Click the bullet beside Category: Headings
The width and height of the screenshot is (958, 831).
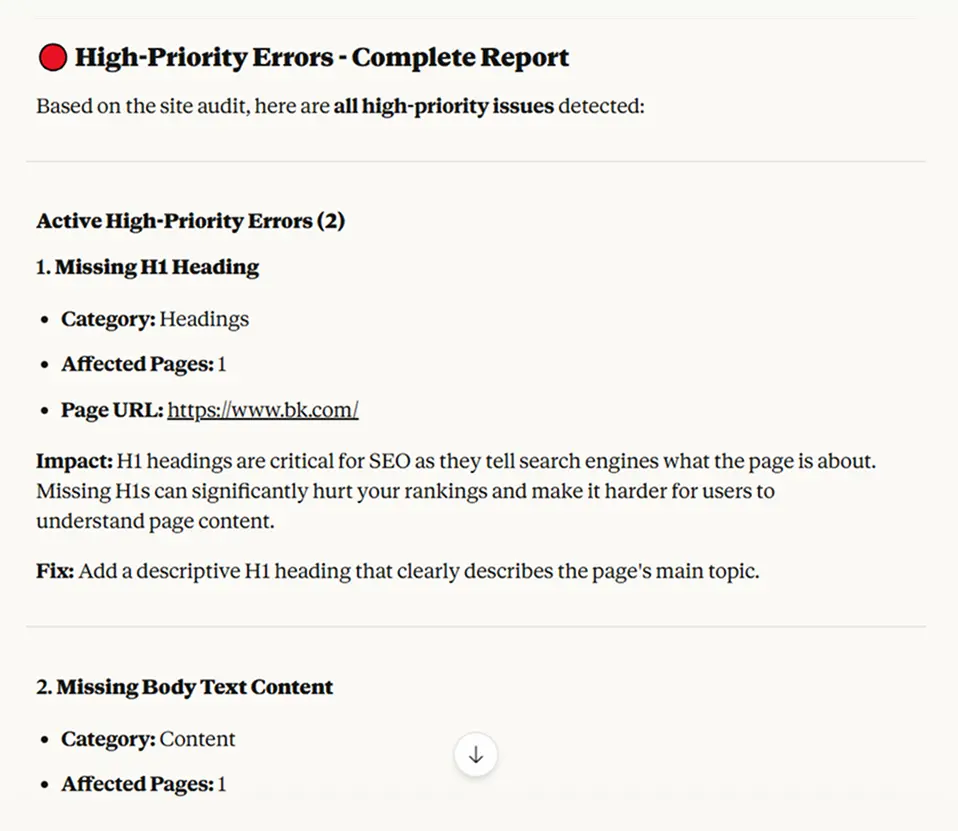(x=44, y=319)
